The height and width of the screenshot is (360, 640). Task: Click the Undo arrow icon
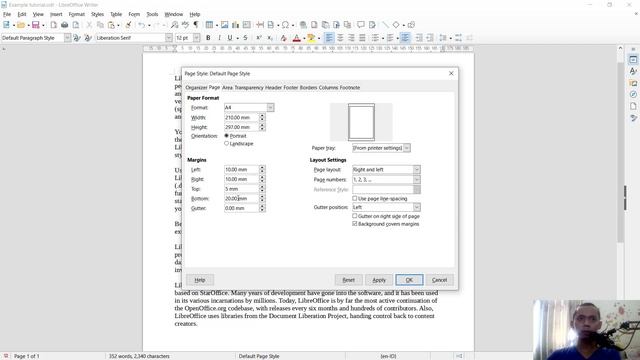coord(141,25)
